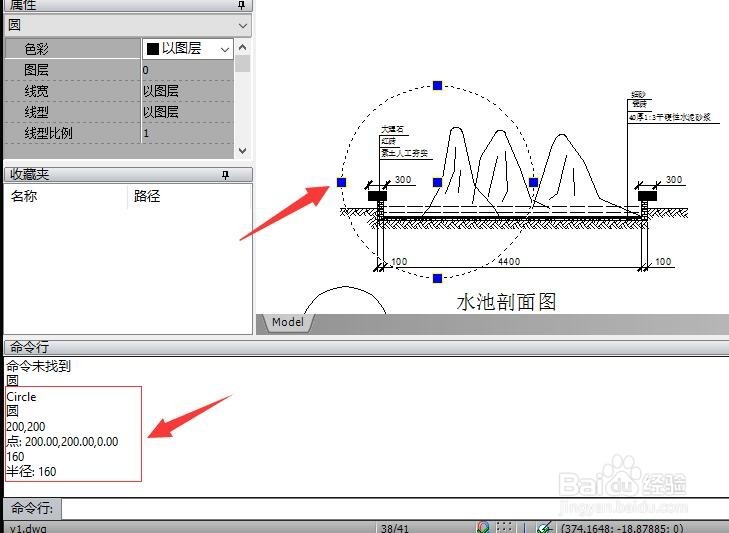The height and width of the screenshot is (533, 729).
Task: Click the 38/41 counter in status bar
Action: pos(395,528)
